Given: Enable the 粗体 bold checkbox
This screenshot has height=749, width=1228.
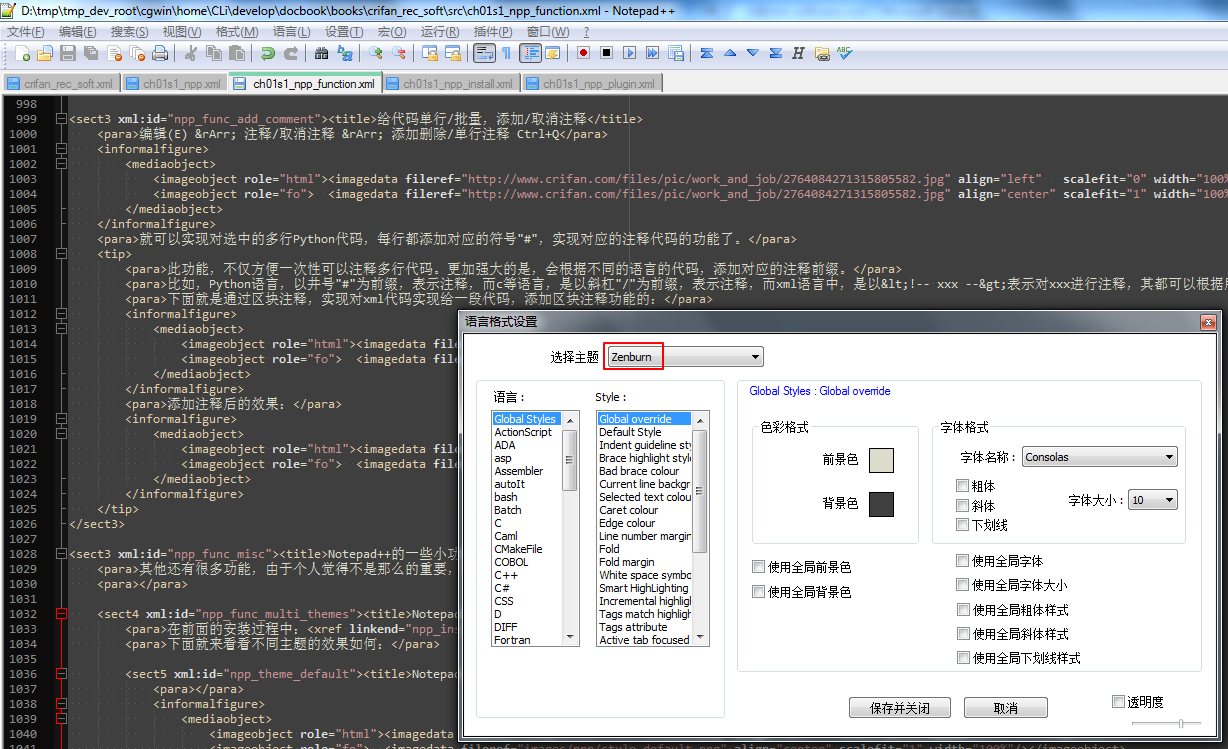Looking at the screenshot, I should [x=962, y=485].
